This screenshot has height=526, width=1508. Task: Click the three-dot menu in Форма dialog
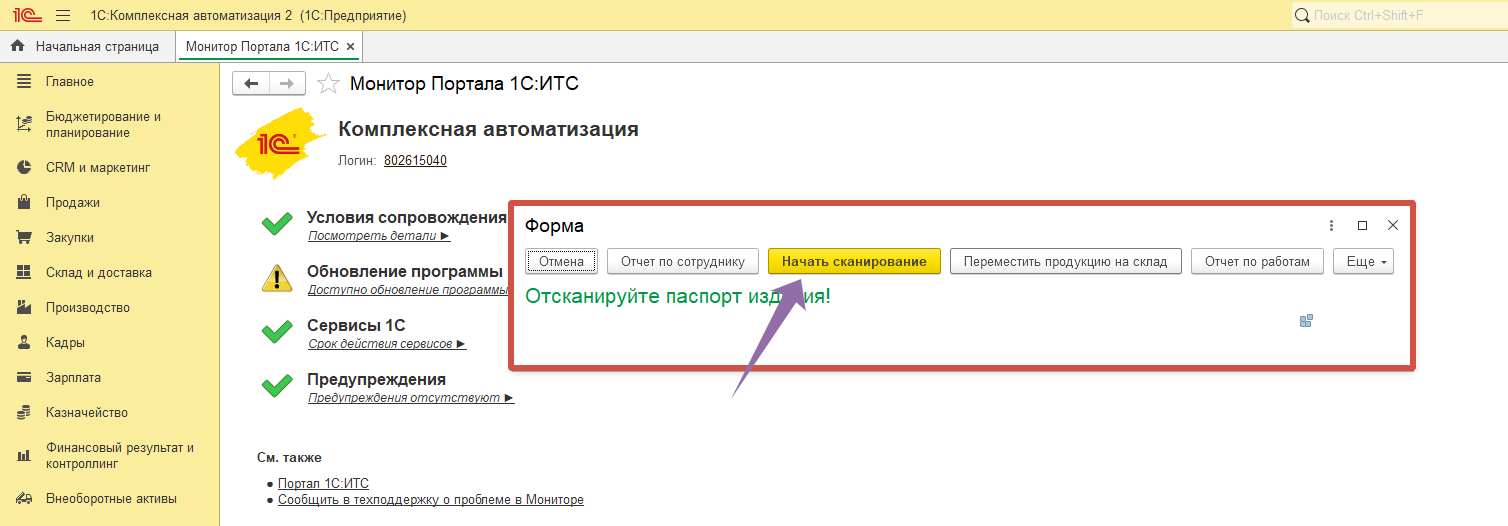1331,226
